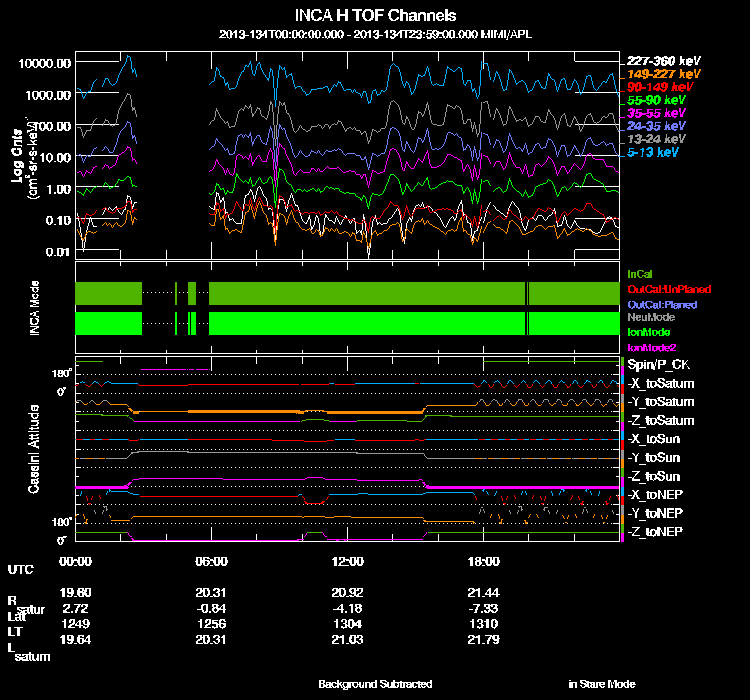Screen dimensions: 750x700
Task: Click the R value '19.60'
Action: pyautogui.click(x=75, y=592)
